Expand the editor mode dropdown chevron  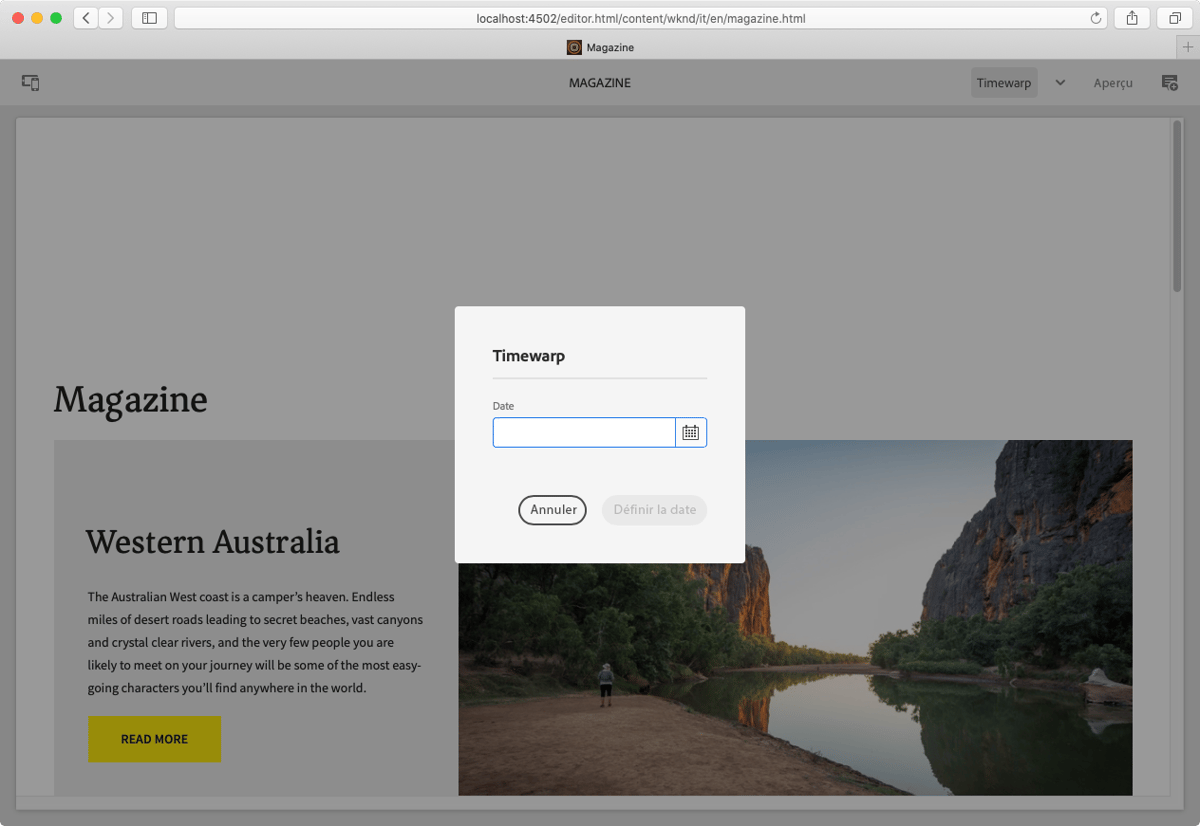pyautogui.click(x=1059, y=83)
